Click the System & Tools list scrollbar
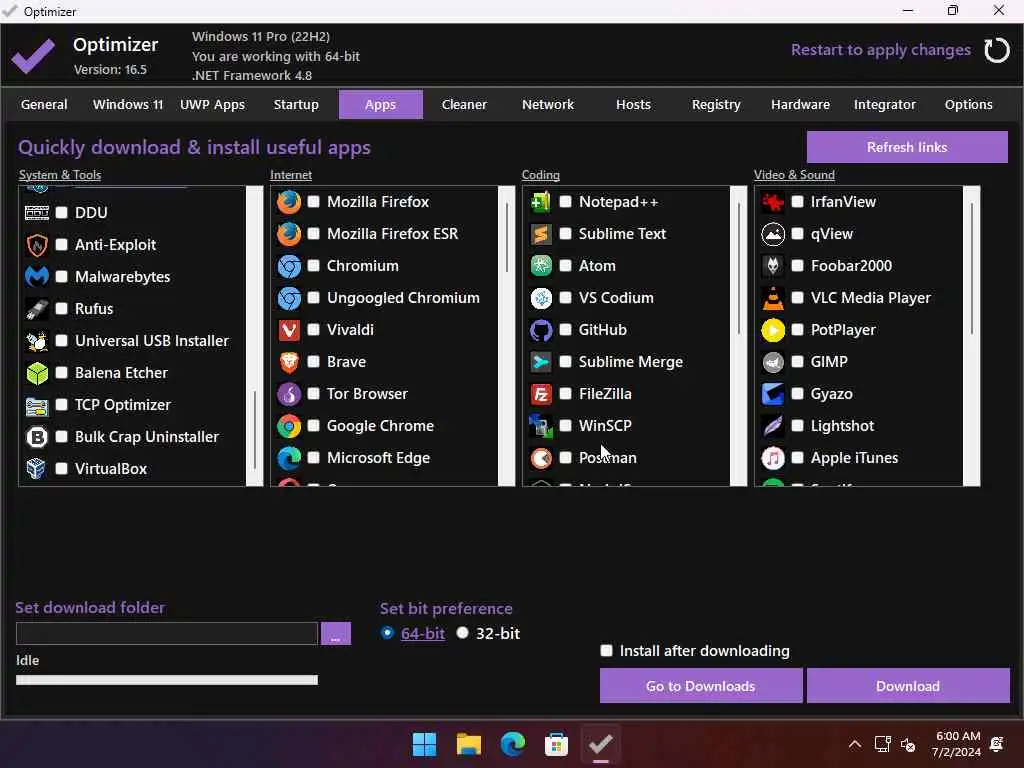The image size is (1024, 768). [255, 336]
